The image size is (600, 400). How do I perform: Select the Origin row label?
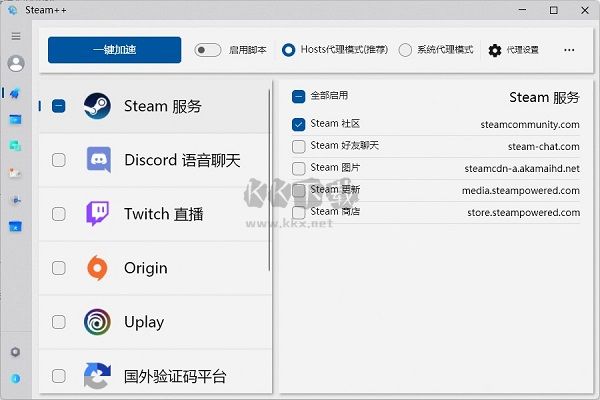(146, 268)
